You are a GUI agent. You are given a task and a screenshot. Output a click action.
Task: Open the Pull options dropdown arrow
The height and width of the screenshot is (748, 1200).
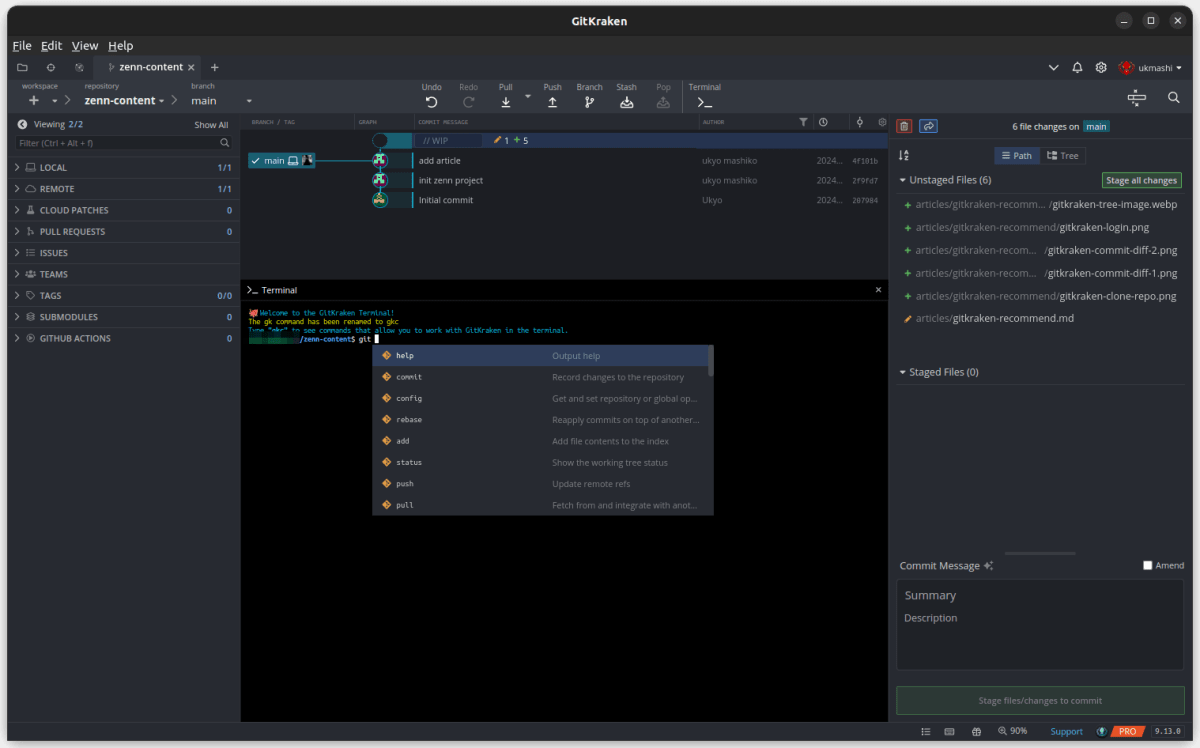point(528,96)
